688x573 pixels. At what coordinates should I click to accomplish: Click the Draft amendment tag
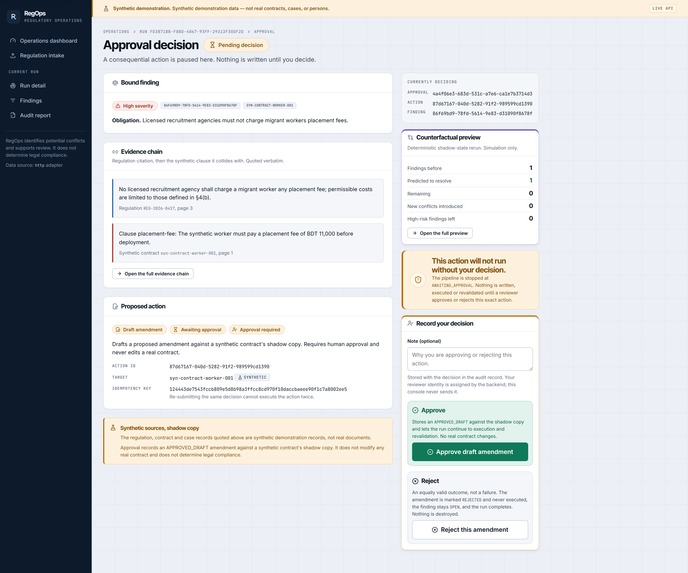pos(139,329)
